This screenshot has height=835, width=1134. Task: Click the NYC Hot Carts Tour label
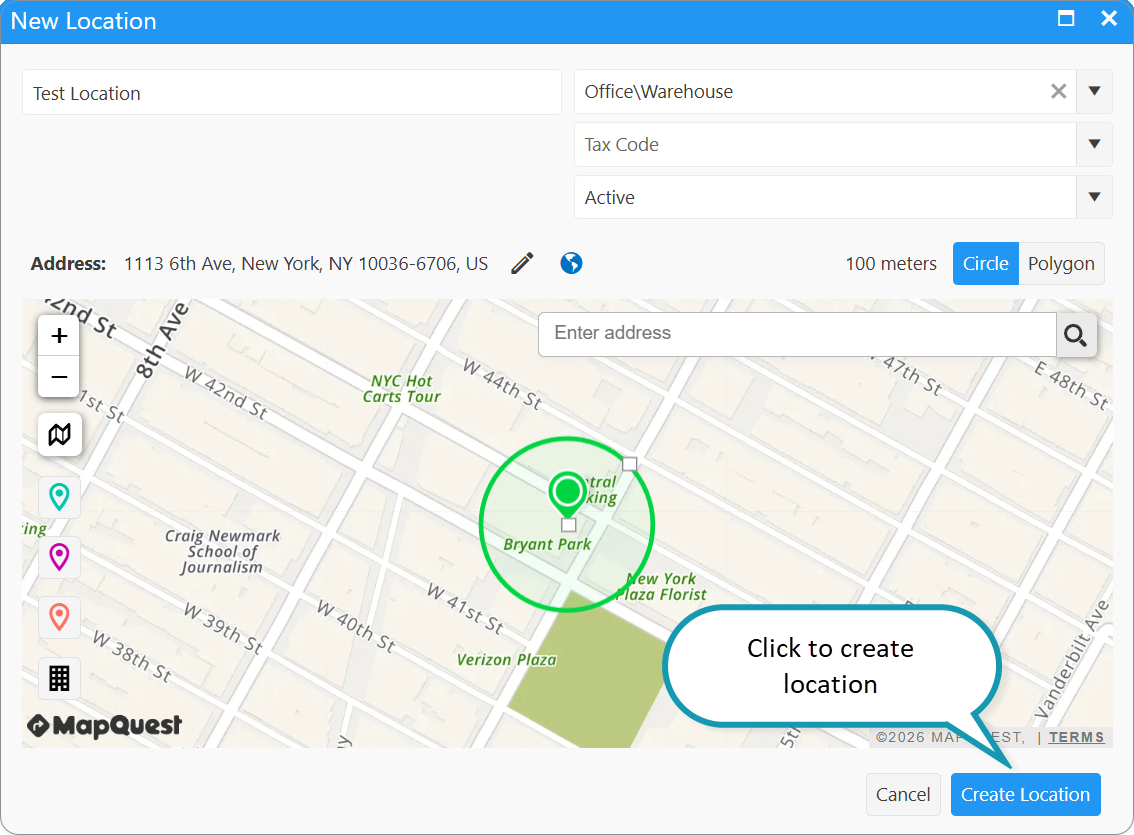tap(402, 389)
